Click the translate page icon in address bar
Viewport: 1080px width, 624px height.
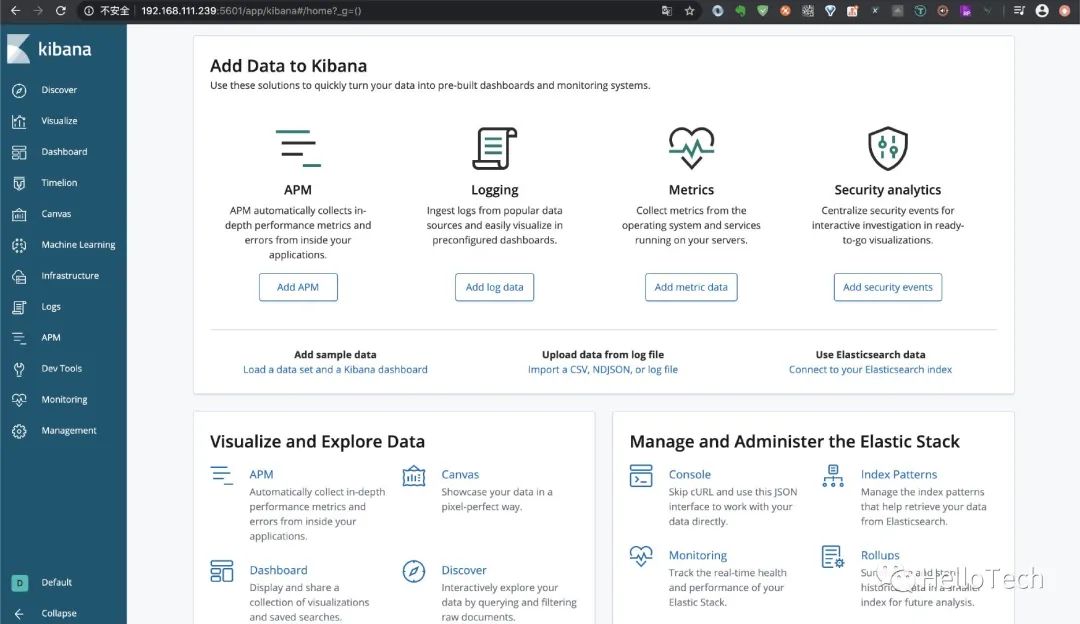667,10
